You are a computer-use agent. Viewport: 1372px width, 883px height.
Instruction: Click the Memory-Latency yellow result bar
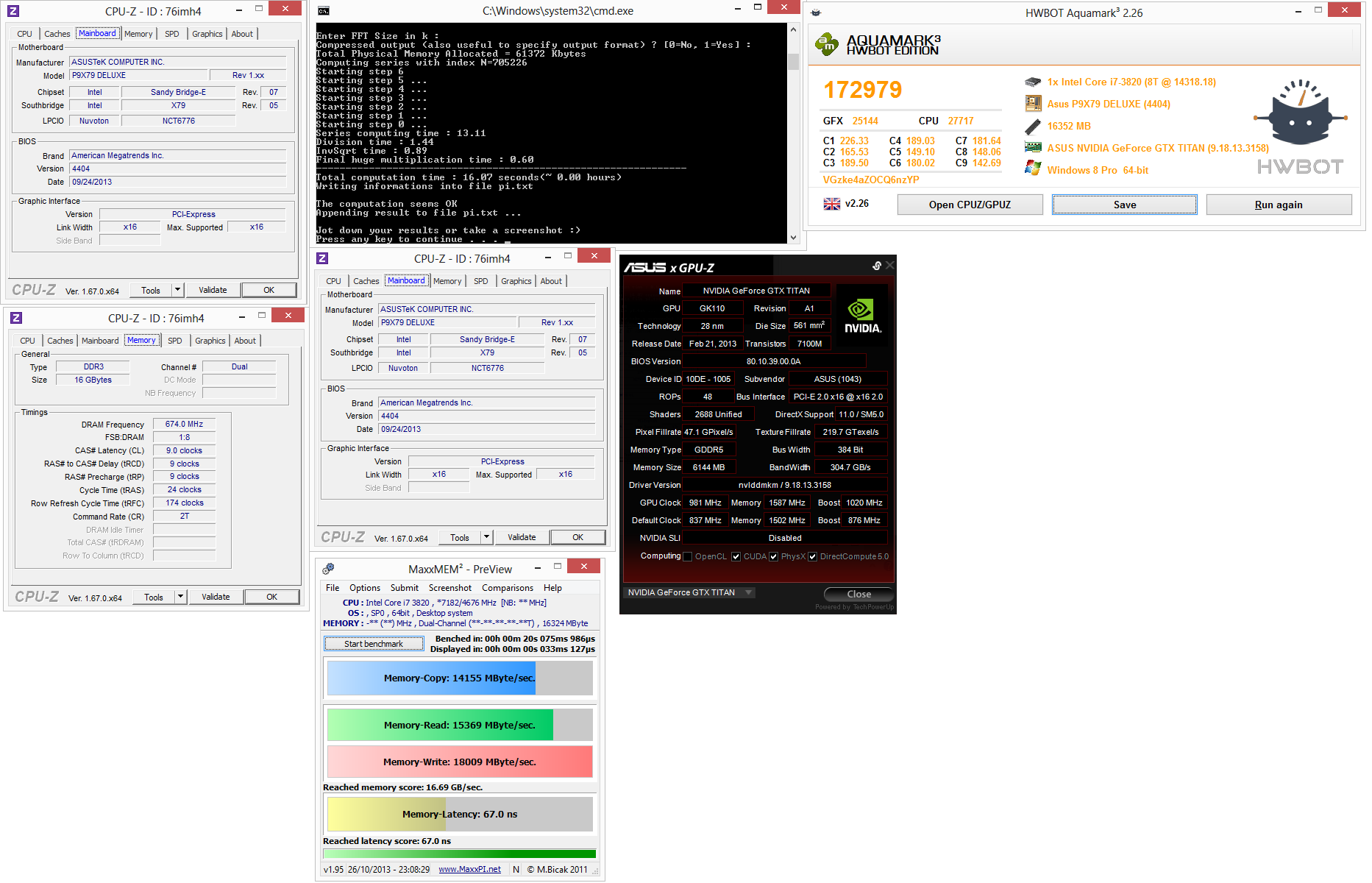pyautogui.click(x=460, y=814)
